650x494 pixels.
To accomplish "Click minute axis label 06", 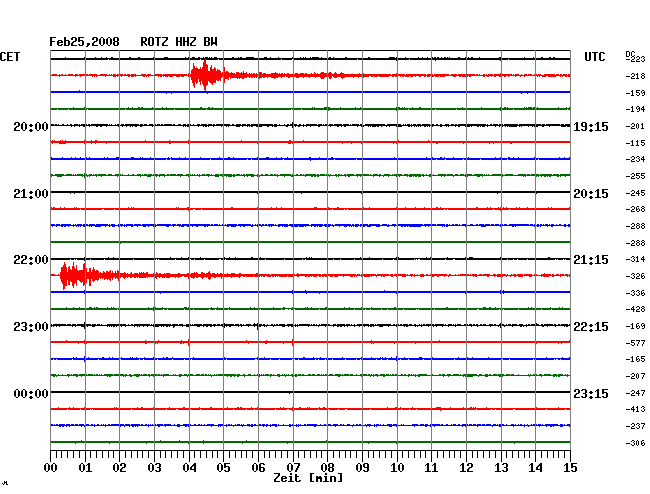I will coord(258,468).
